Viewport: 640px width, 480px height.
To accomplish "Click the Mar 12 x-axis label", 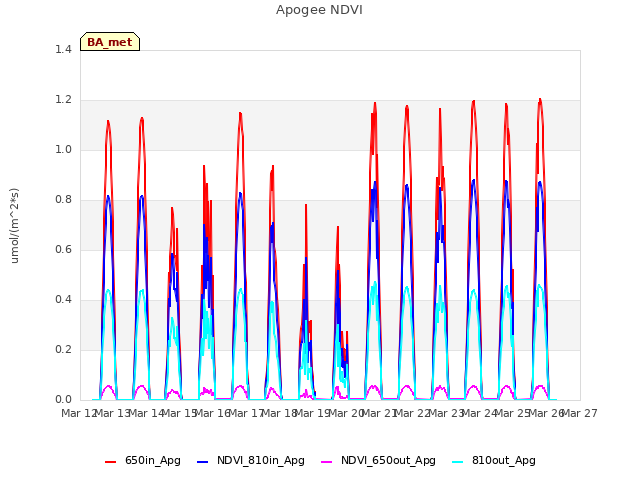I will [x=79, y=413].
